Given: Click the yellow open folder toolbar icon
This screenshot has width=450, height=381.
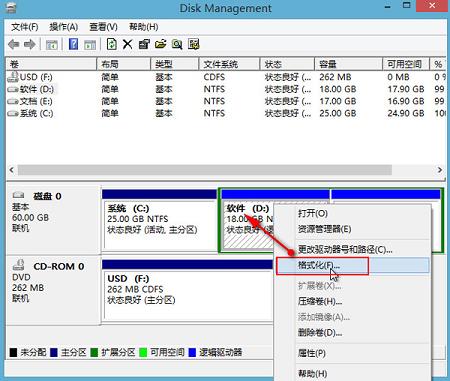Looking at the screenshot, I should pos(160,44).
